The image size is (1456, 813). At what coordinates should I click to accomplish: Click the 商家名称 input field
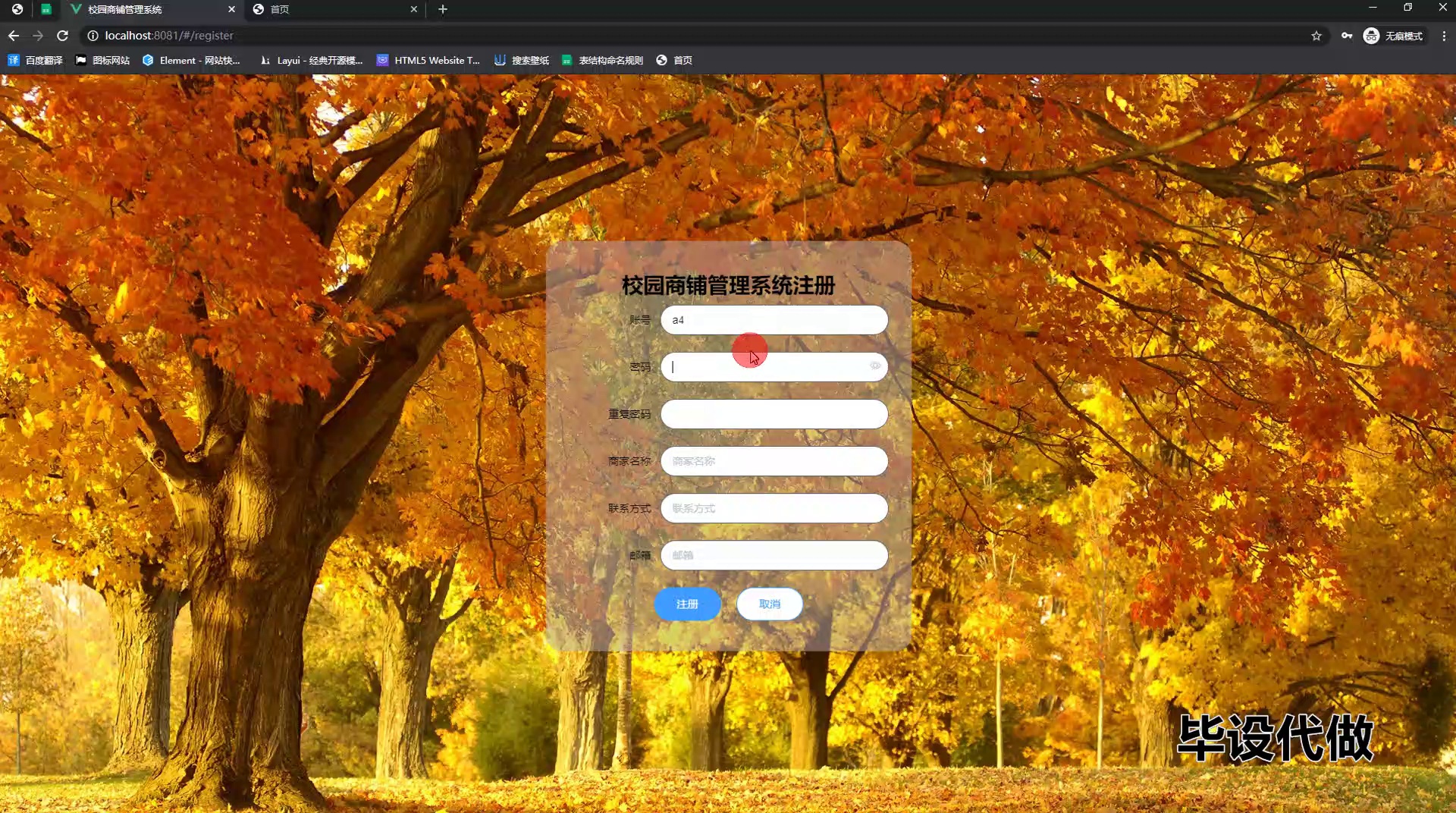point(773,461)
